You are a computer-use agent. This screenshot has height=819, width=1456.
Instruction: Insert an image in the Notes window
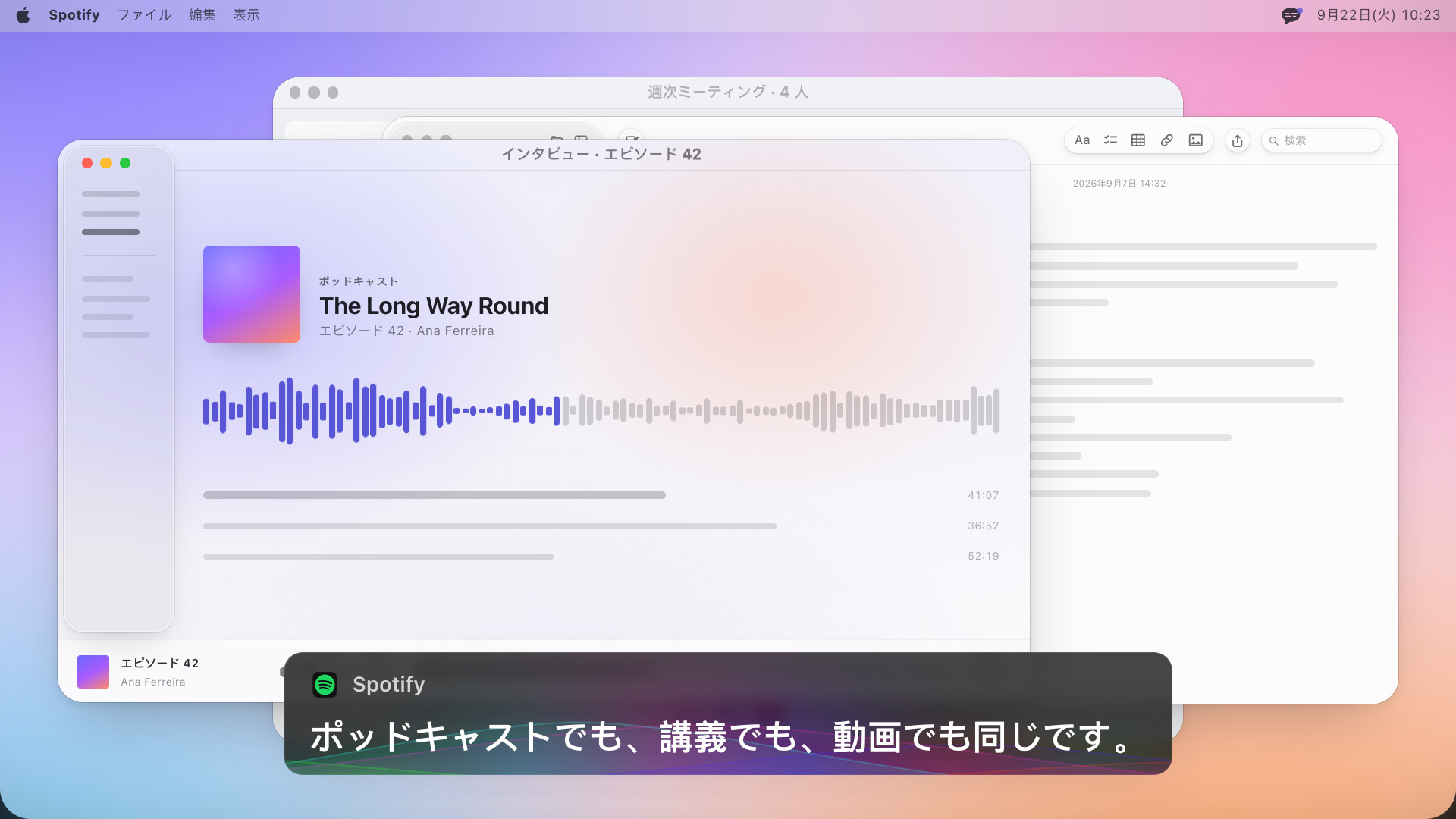click(x=1196, y=140)
